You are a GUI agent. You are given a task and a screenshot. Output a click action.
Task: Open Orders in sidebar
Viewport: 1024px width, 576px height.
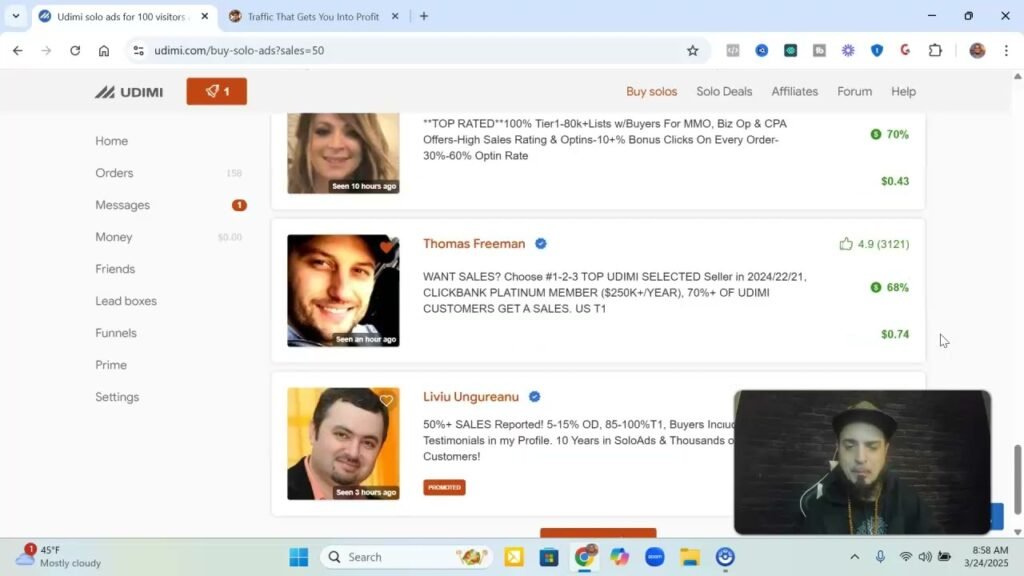point(114,173)
